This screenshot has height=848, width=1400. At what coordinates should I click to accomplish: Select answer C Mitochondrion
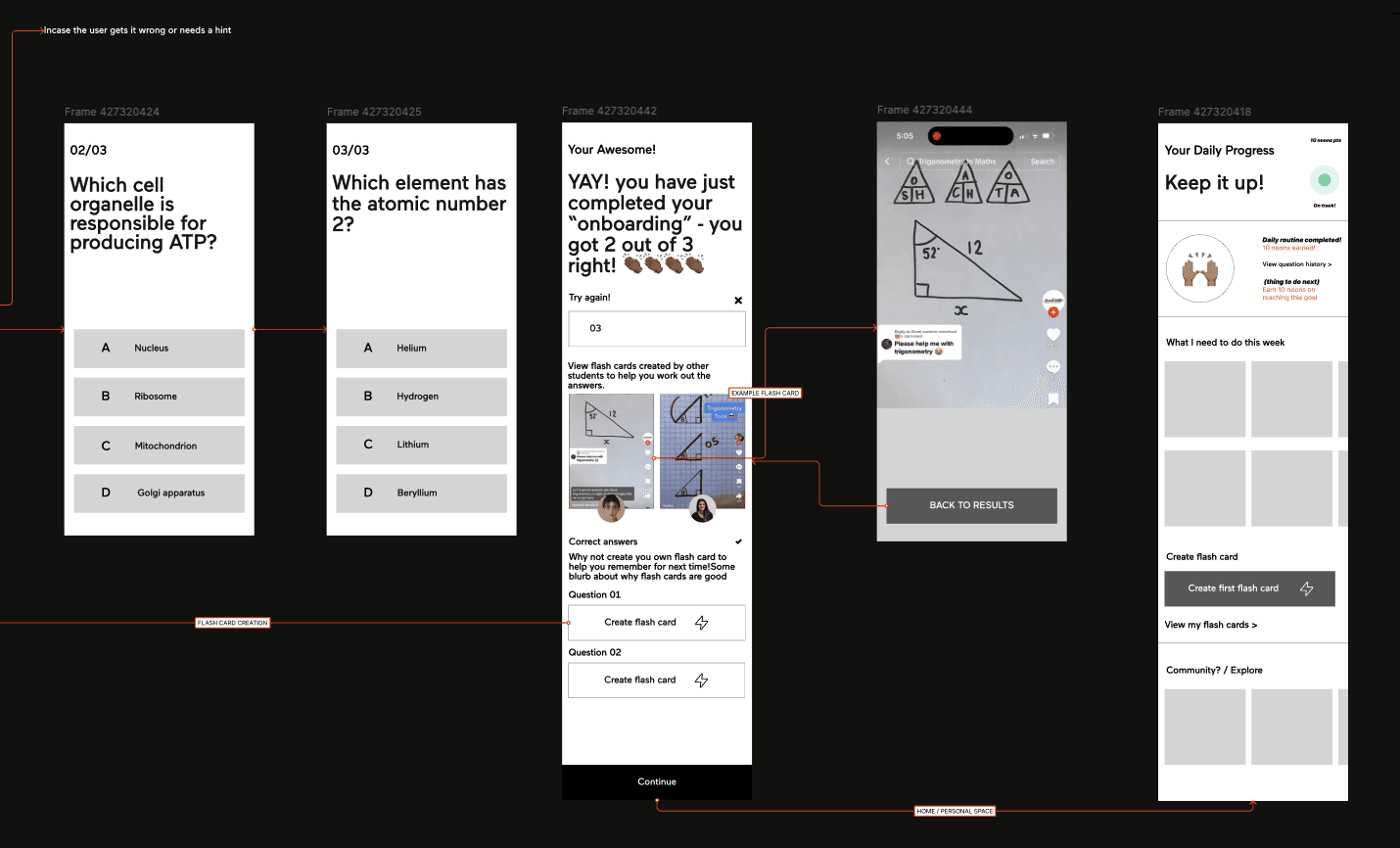point(159,446)
